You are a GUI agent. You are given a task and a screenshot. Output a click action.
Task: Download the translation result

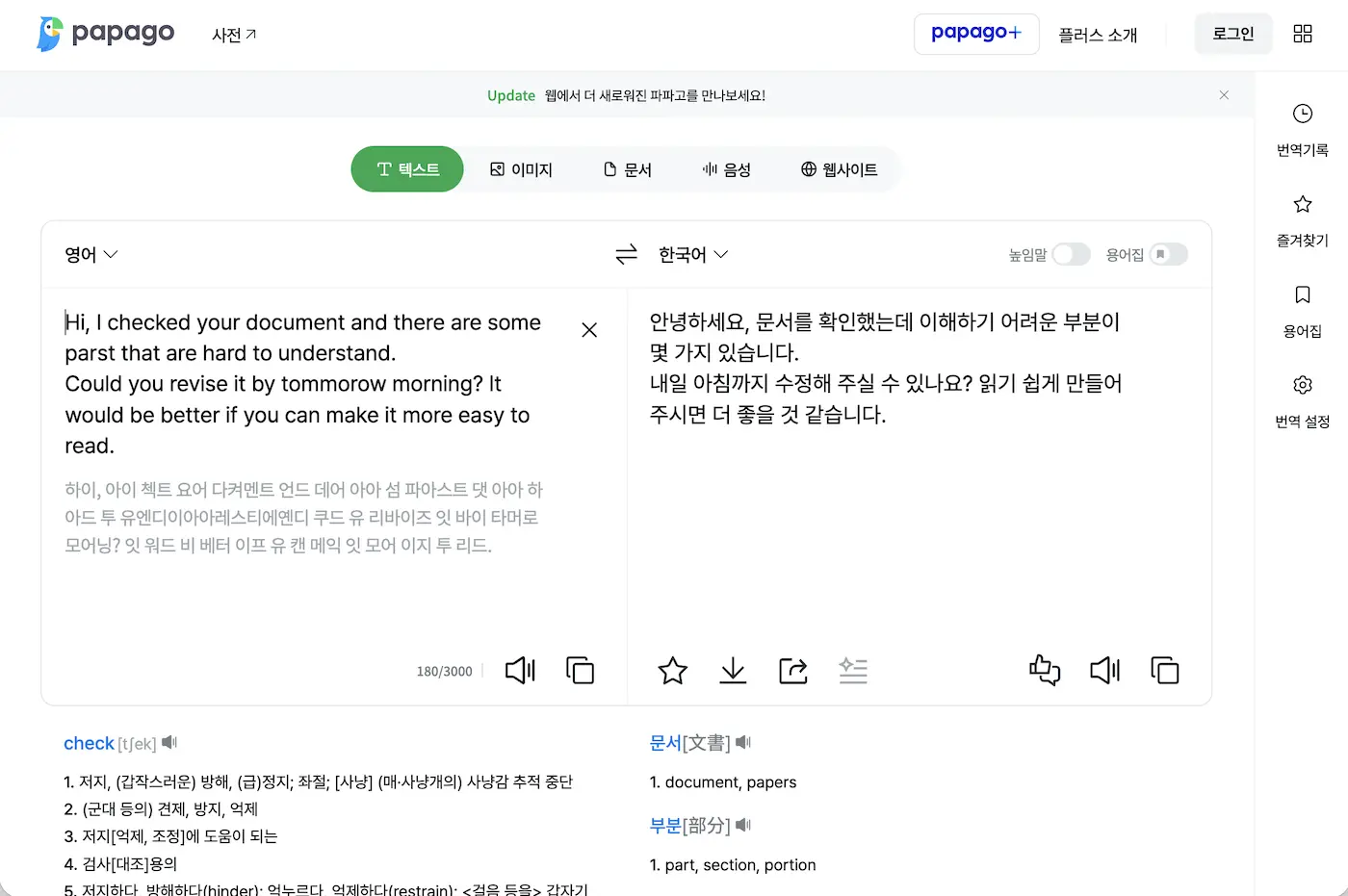pos(733,670)
